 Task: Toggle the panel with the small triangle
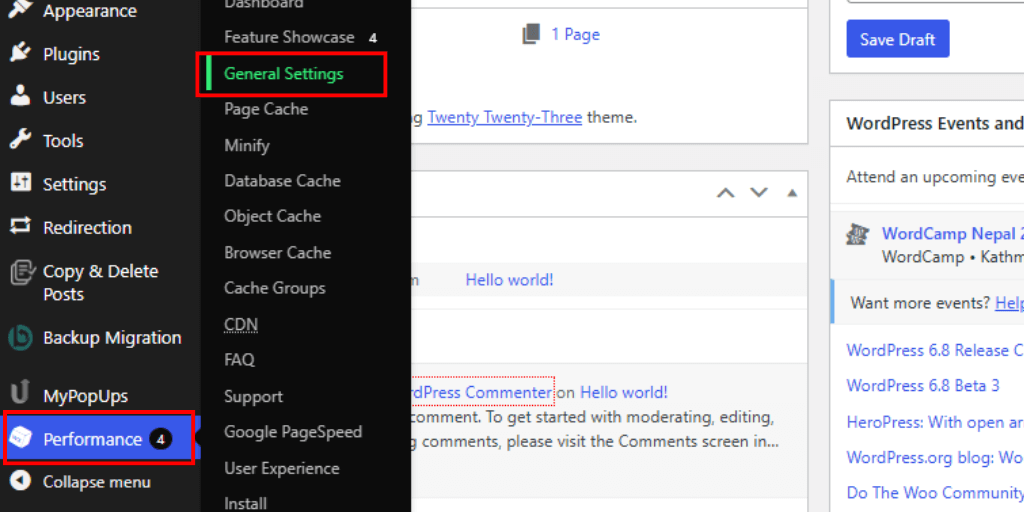(792, 193)
